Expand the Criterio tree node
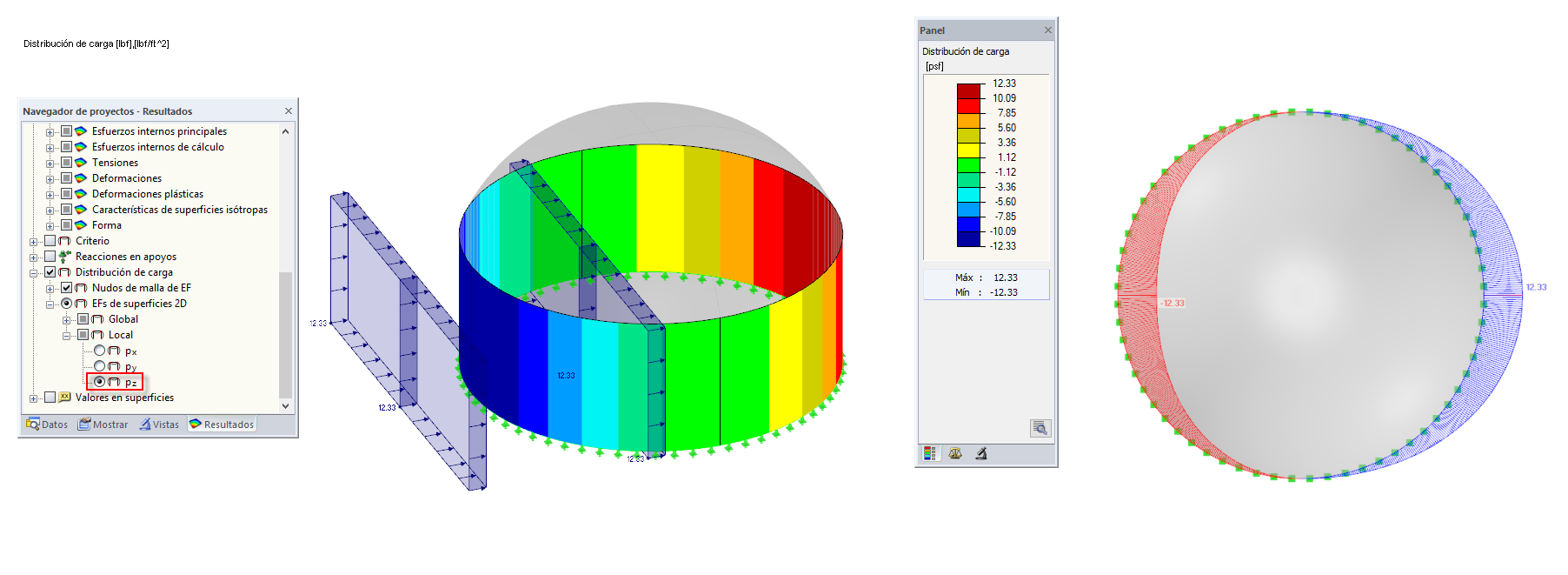This screenshot has width=1568, height=575. tap(33, 242)
